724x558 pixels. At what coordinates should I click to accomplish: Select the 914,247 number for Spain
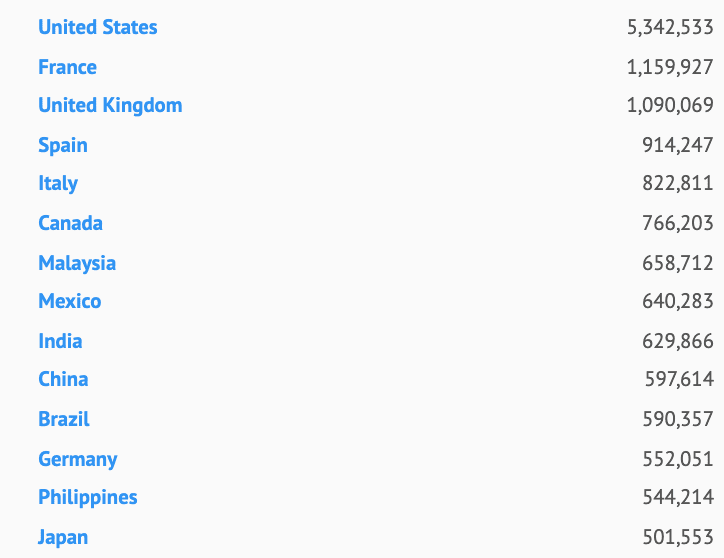point(677,145)
